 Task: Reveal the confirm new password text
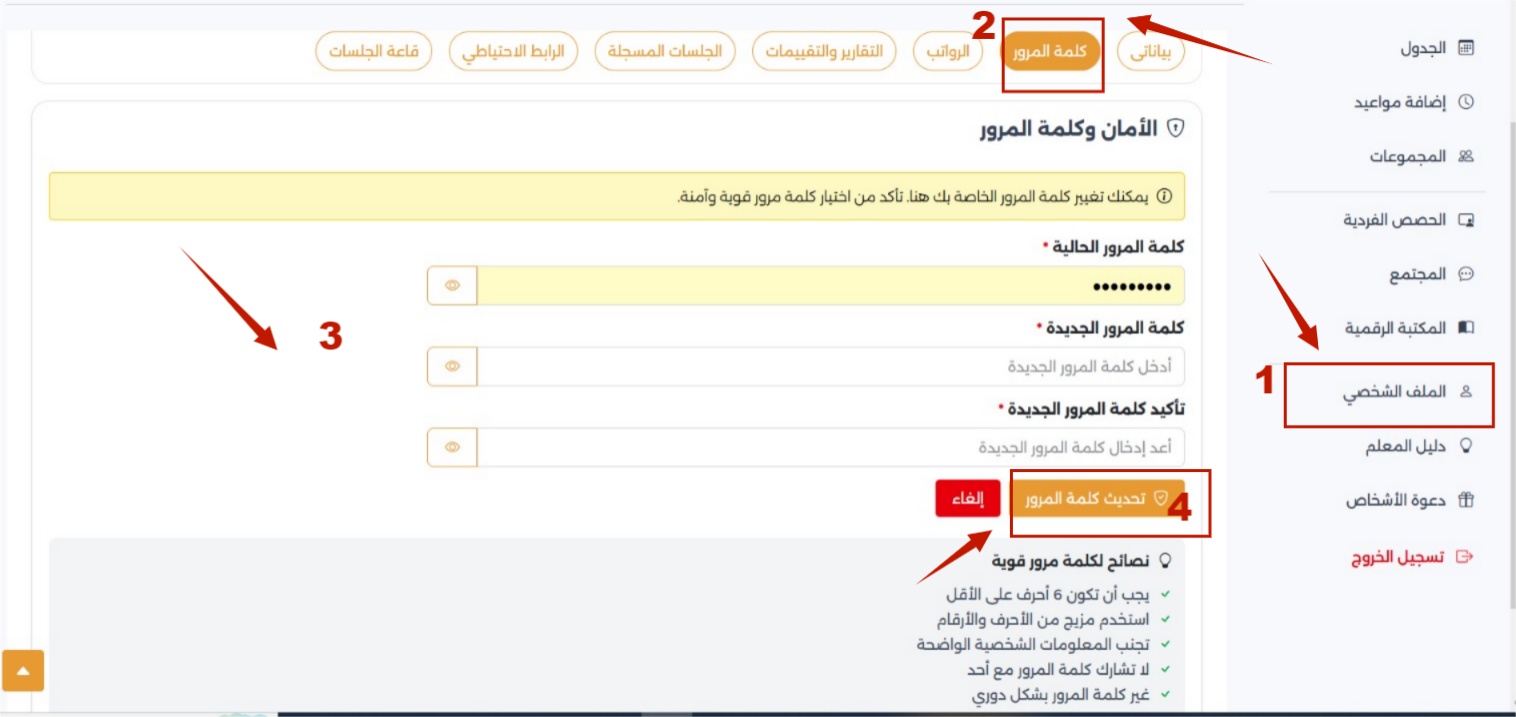pos(452,447)
